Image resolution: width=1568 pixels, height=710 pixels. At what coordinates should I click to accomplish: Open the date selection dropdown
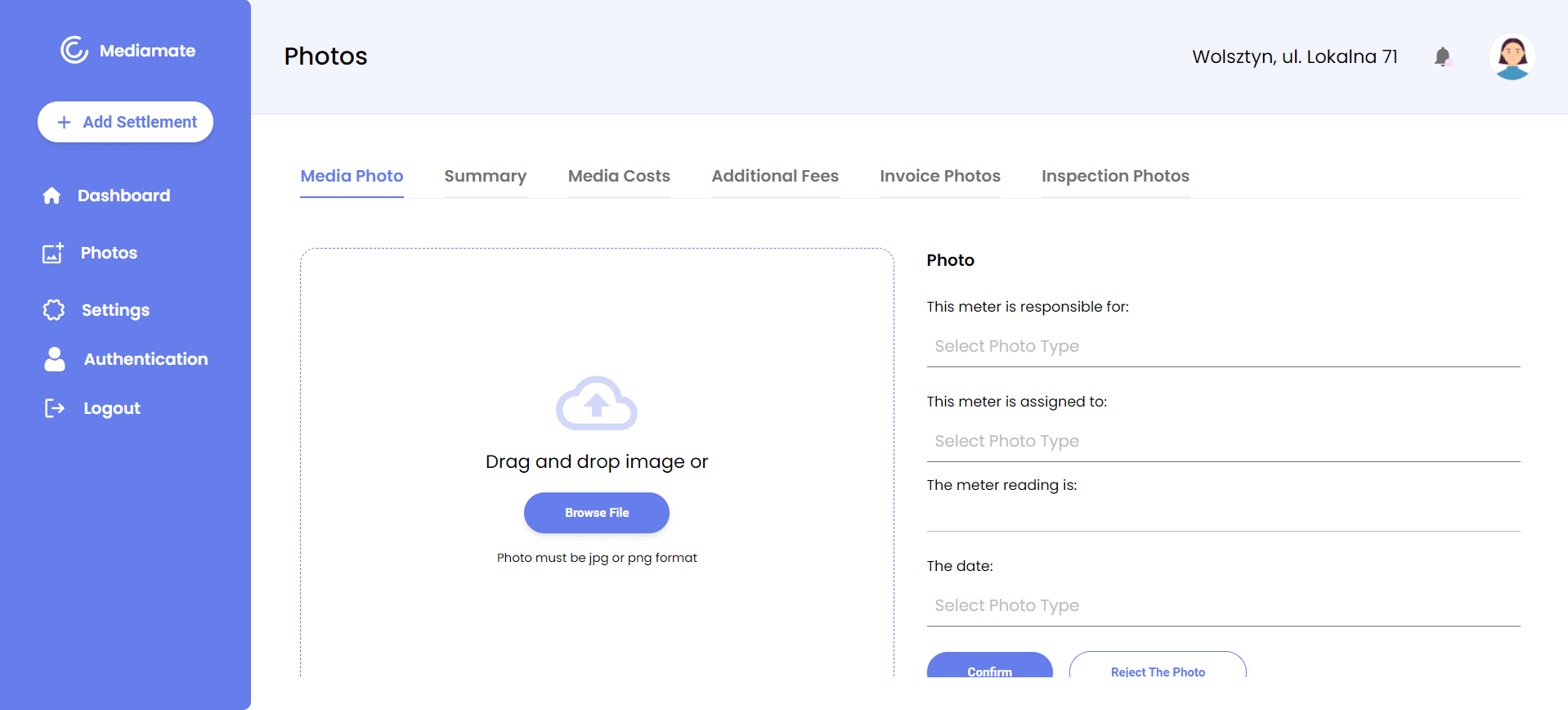pos(1223,605)
